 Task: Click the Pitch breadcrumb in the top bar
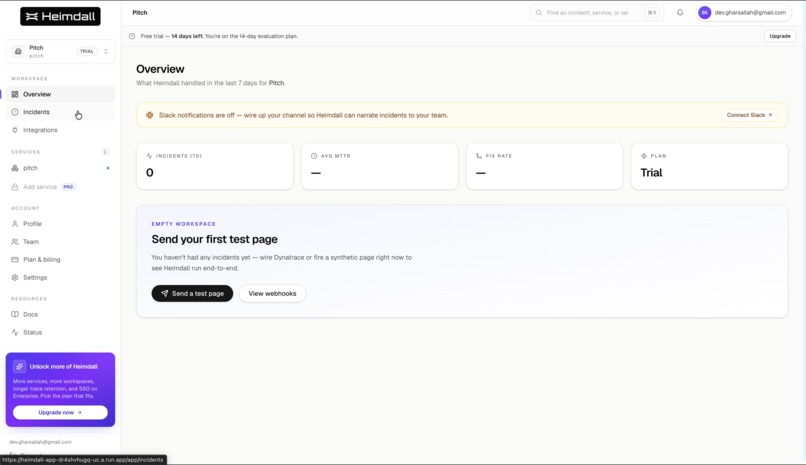(140, 12)
